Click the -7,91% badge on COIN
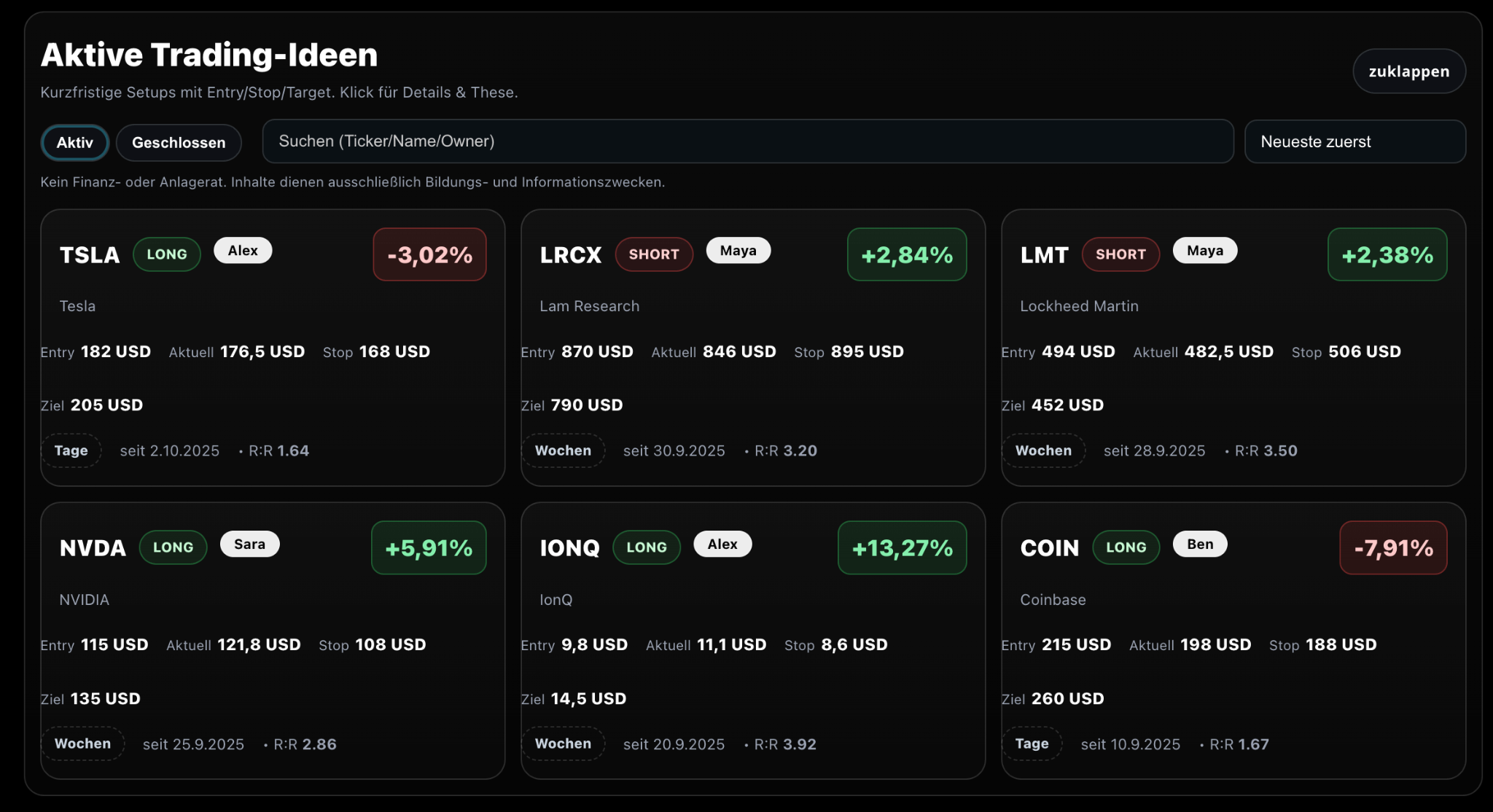 pyautogui.click(x=1393, y=547)
